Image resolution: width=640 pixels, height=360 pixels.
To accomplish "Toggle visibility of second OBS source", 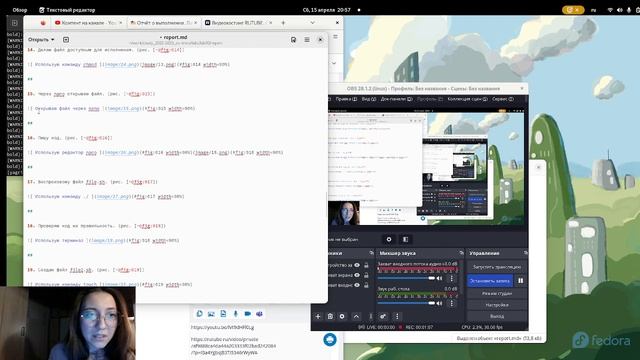I will pos(357,275).
